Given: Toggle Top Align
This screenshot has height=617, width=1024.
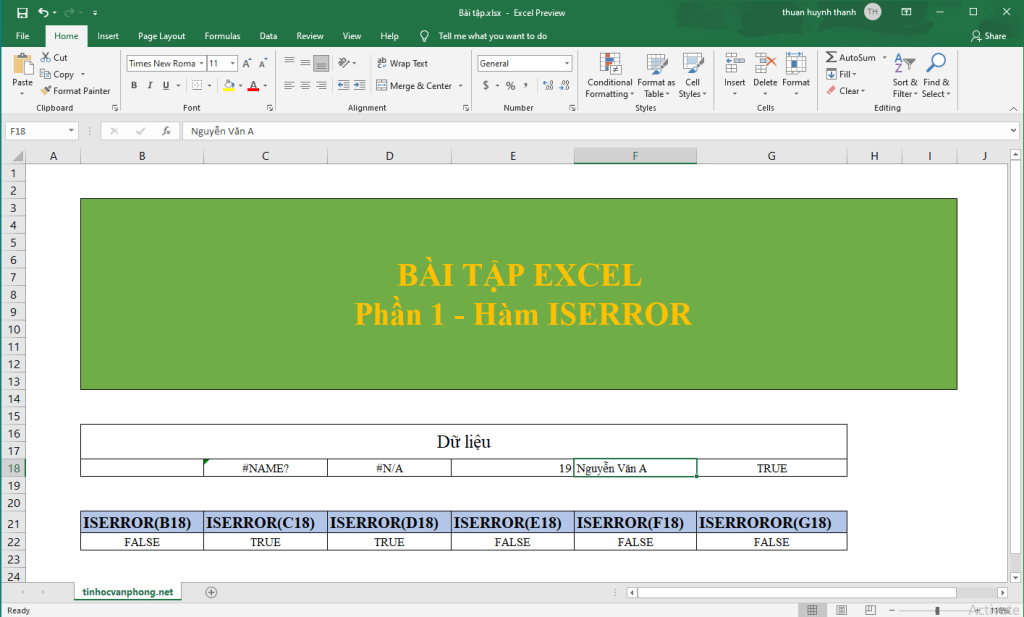Looking at the screenshot, I should pyautogui.click(x=289, y=63).
